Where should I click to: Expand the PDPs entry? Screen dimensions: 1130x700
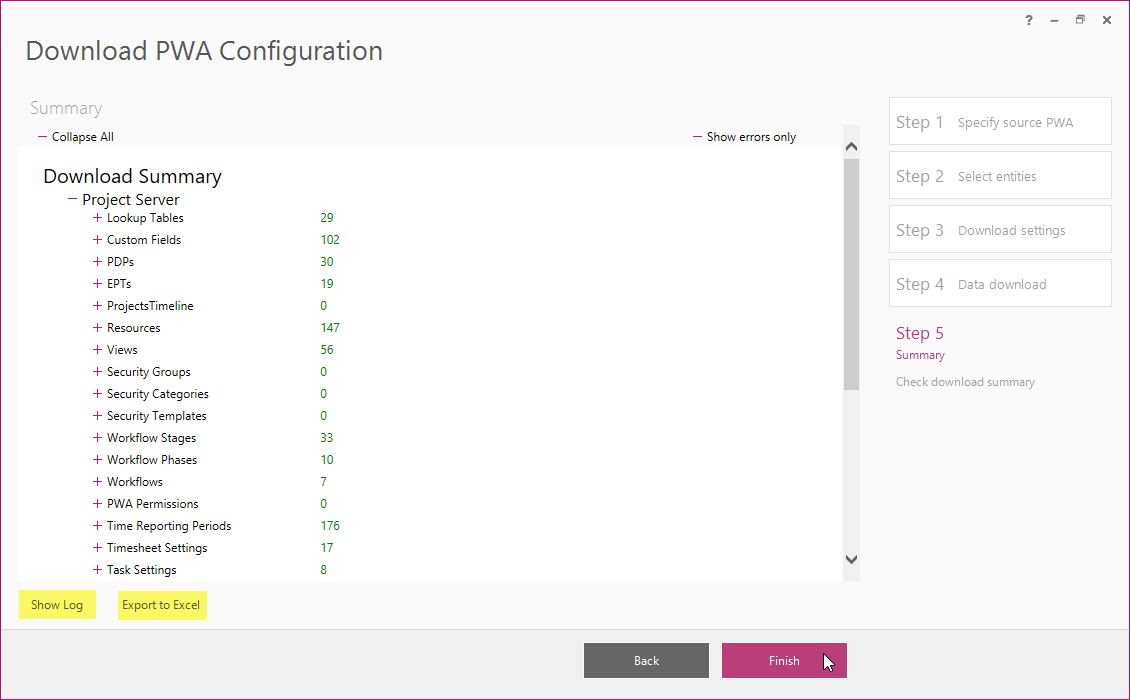point(97,262)
